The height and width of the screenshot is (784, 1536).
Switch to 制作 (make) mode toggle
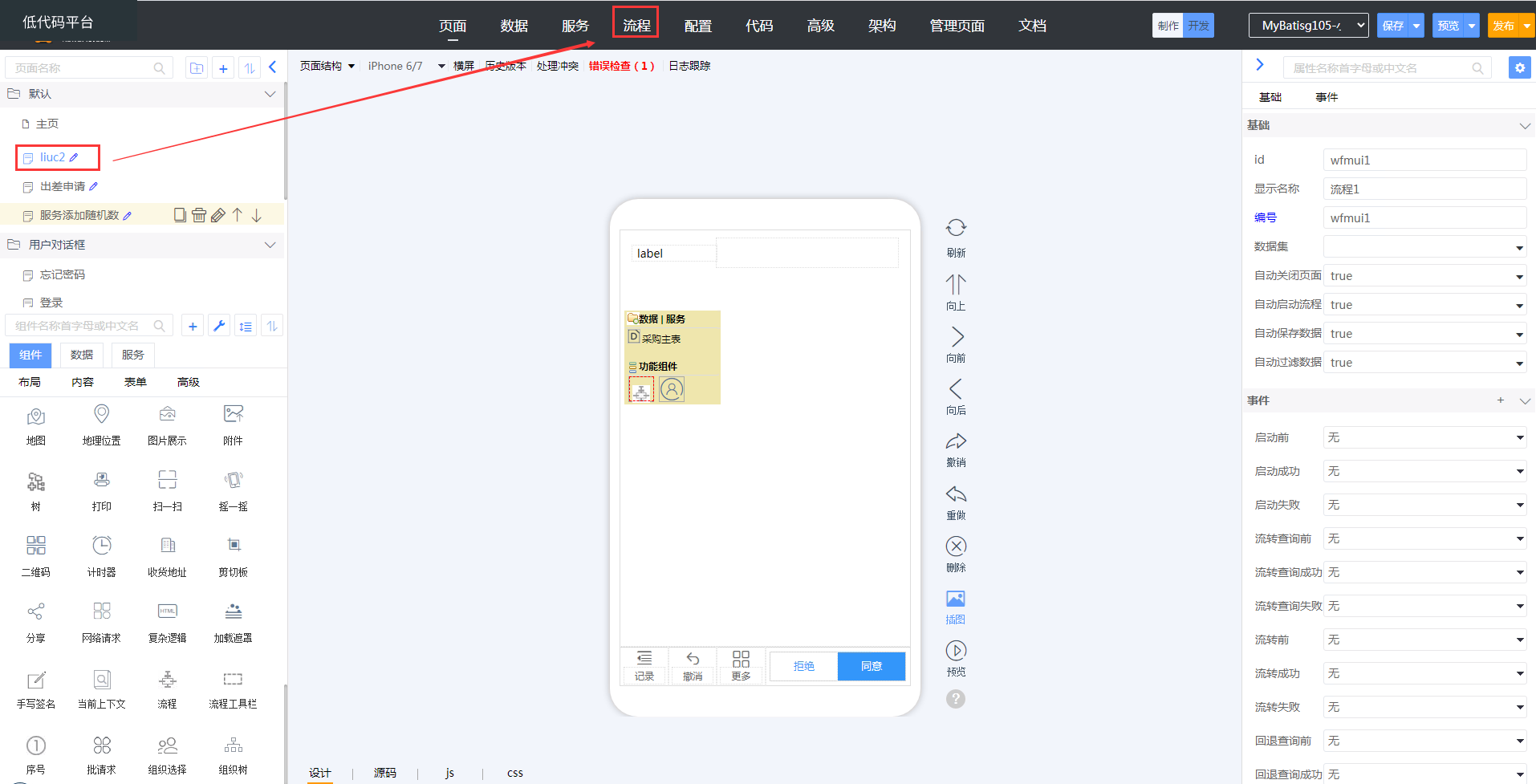pyautogui.click(x=1168, y=26)
